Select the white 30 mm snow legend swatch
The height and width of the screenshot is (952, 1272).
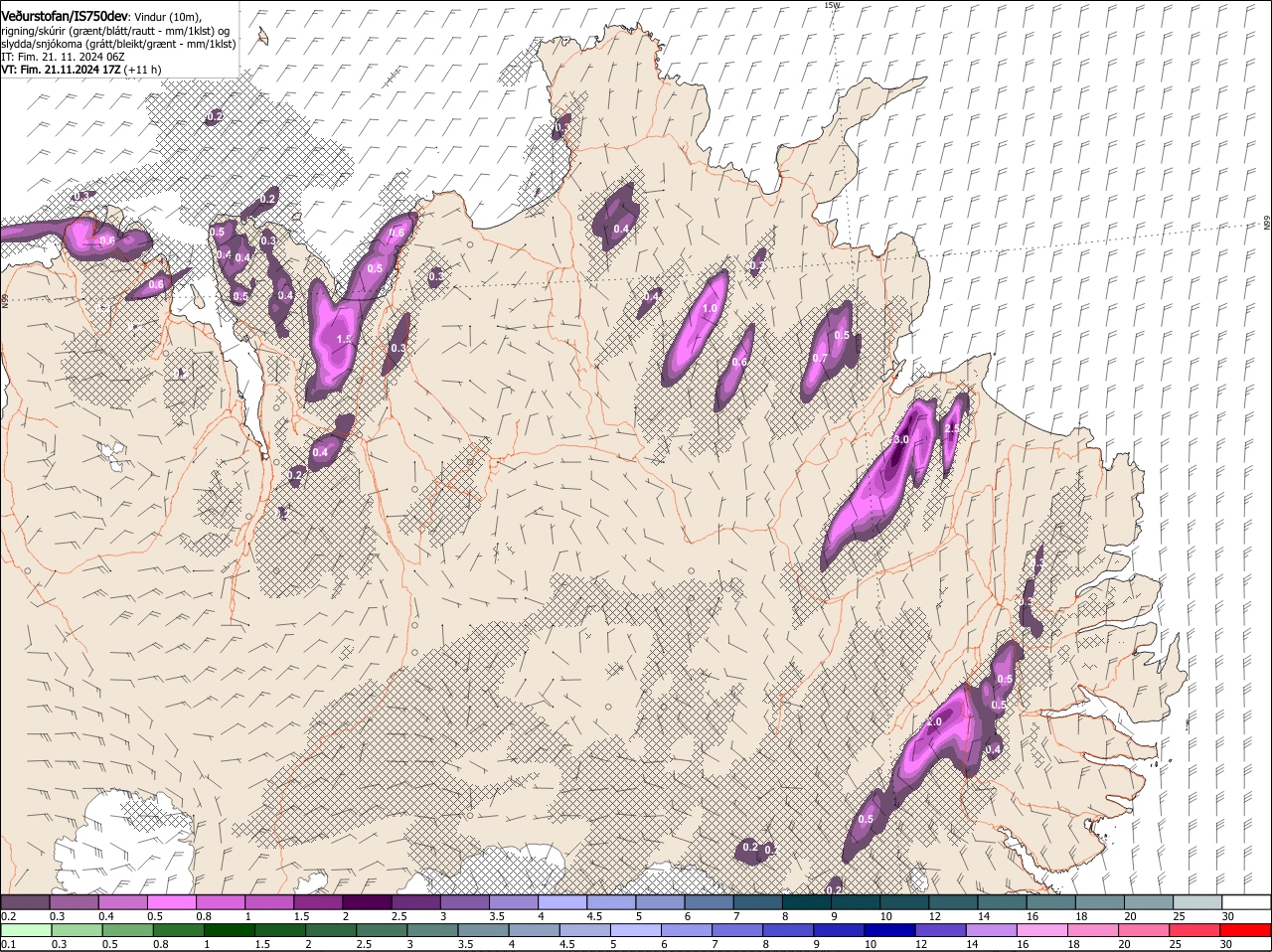(x=1246, y=901)
